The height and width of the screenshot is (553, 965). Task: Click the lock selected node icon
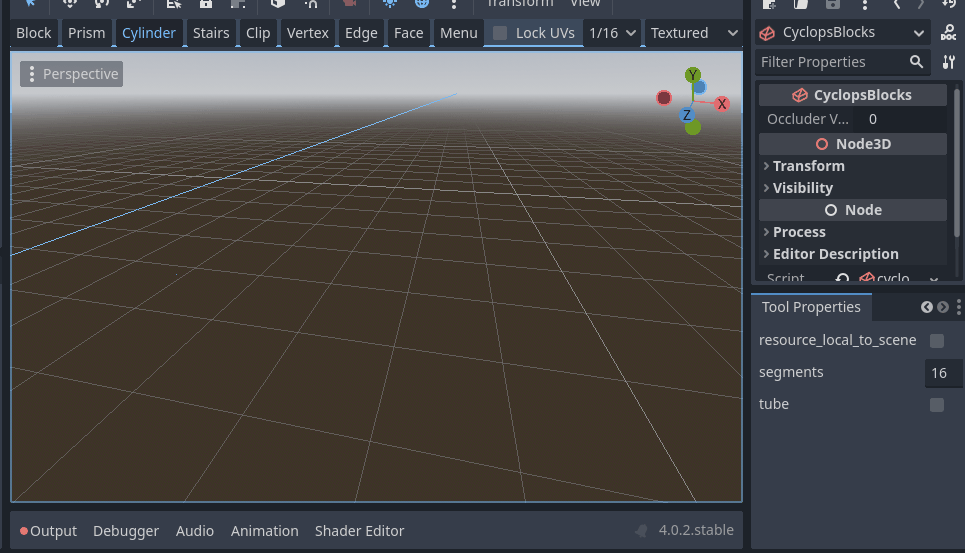[206, 4]
